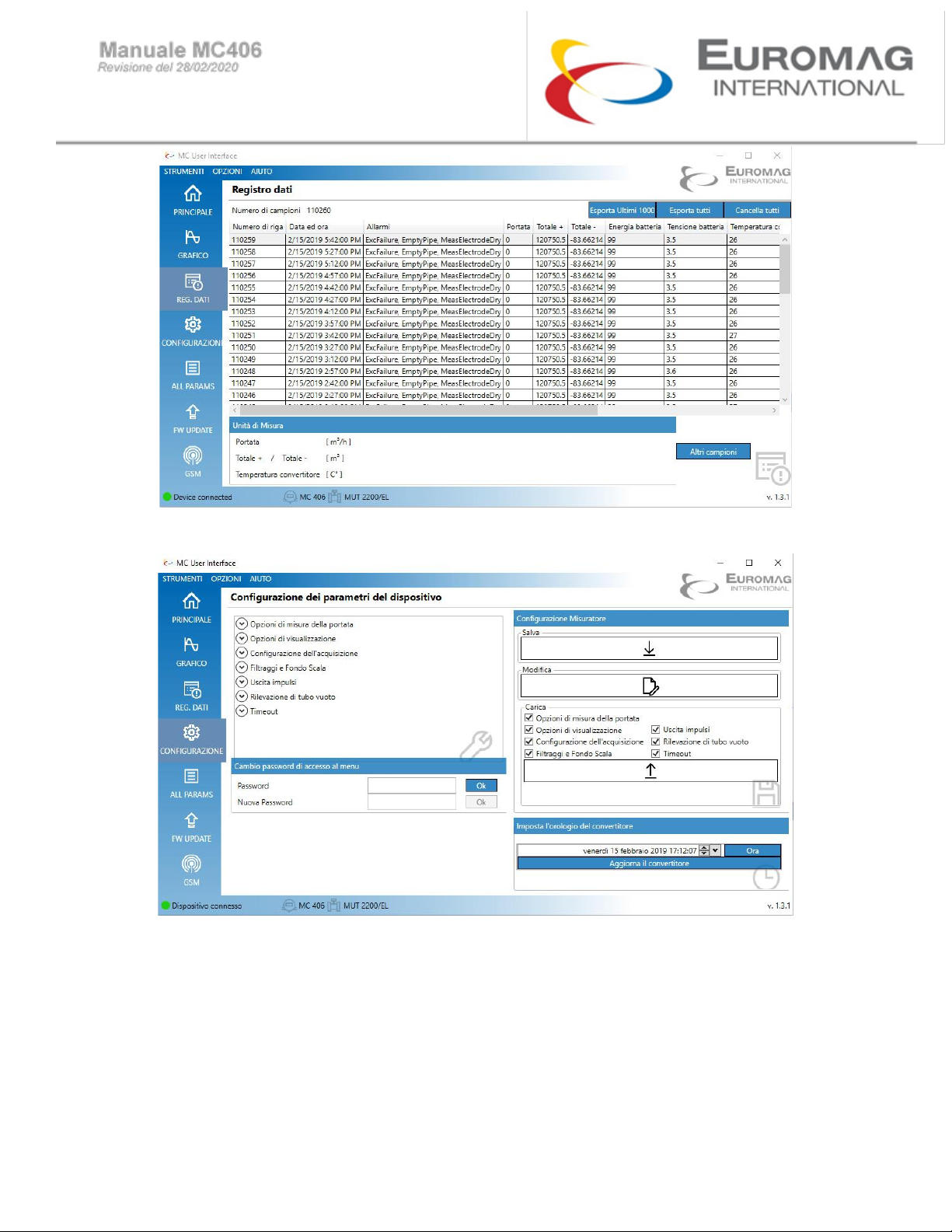Click the Ora button
Screen dimensions: 952x1232
click(752, 850)
